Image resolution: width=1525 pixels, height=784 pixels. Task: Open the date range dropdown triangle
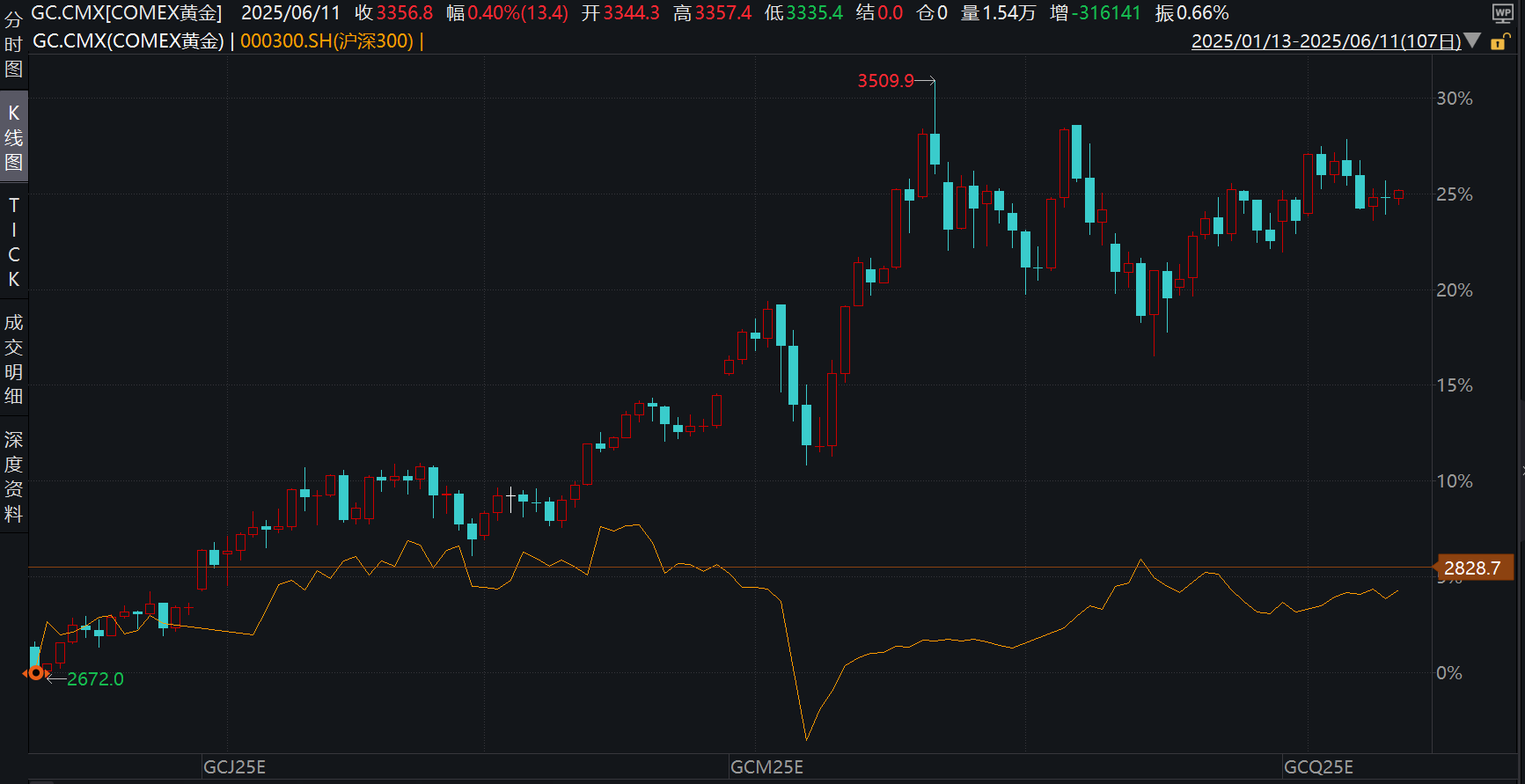coord(1473,41)
